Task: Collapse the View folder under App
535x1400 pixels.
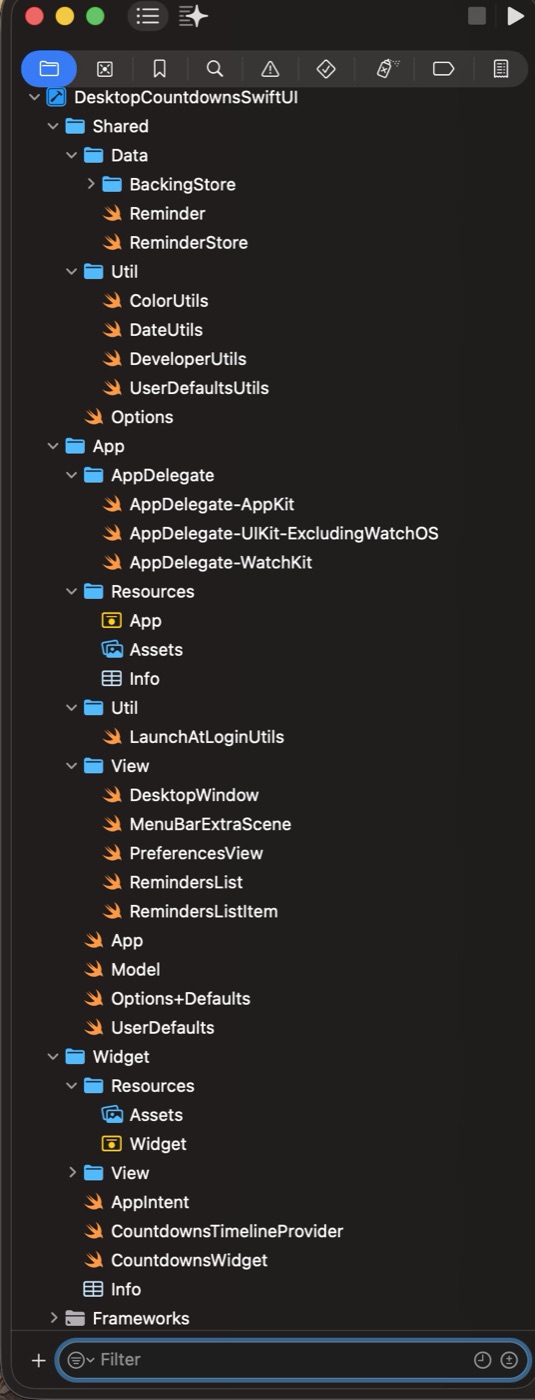Action: [71, 766]
